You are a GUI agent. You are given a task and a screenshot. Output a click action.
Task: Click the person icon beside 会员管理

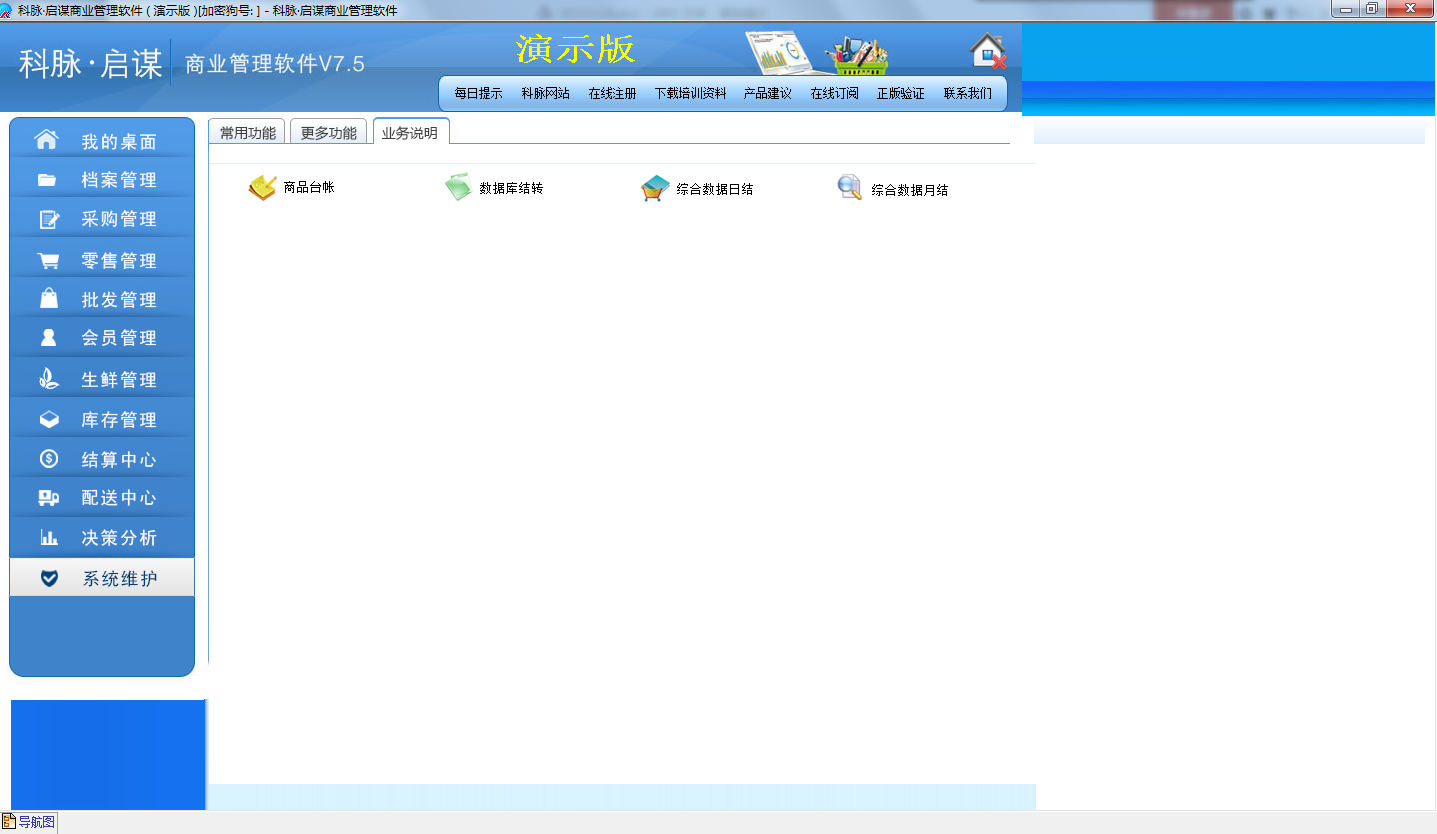48,338
